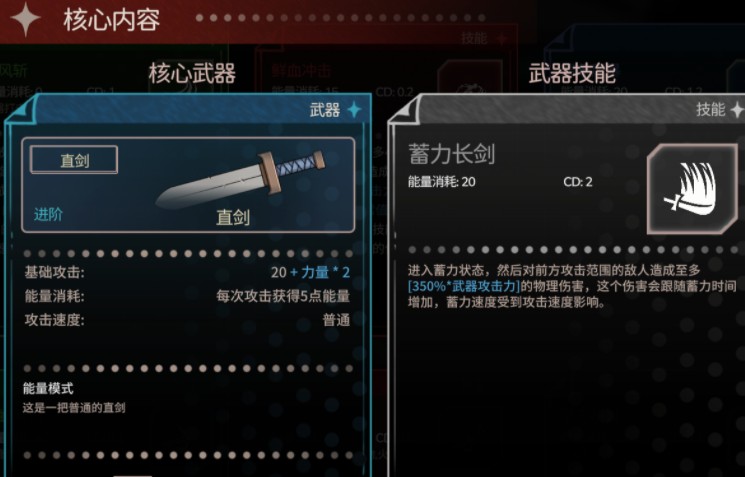Click the 蓄力长剑 skill title
Viewport: 745px width, 477px height.
coord(451,154)
